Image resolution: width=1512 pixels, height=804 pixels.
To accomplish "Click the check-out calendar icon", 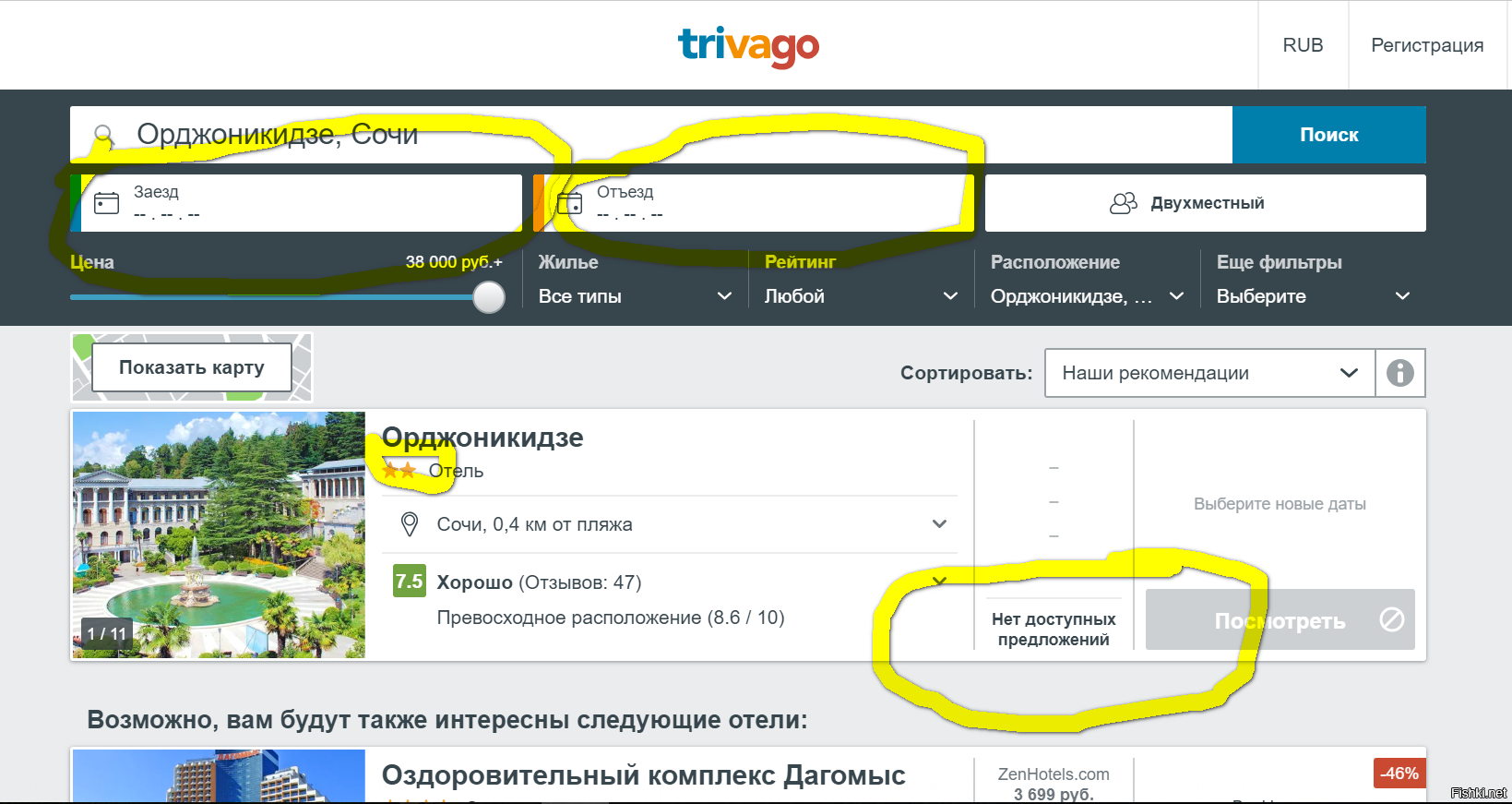I will (x=570, y=203).
